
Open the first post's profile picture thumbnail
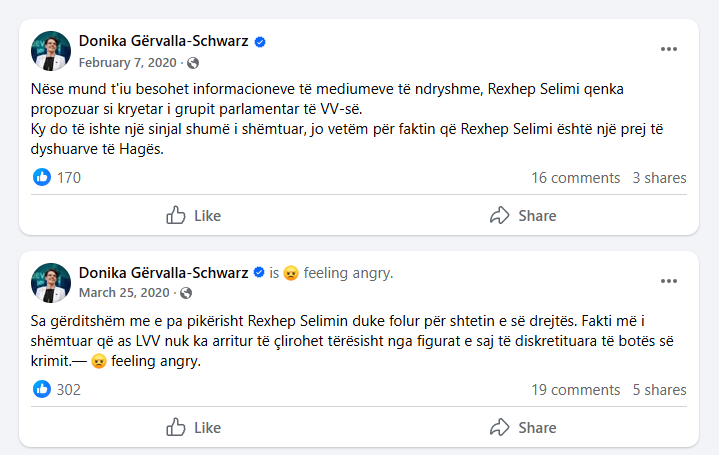pyautogui.click(x=51, y=51)
